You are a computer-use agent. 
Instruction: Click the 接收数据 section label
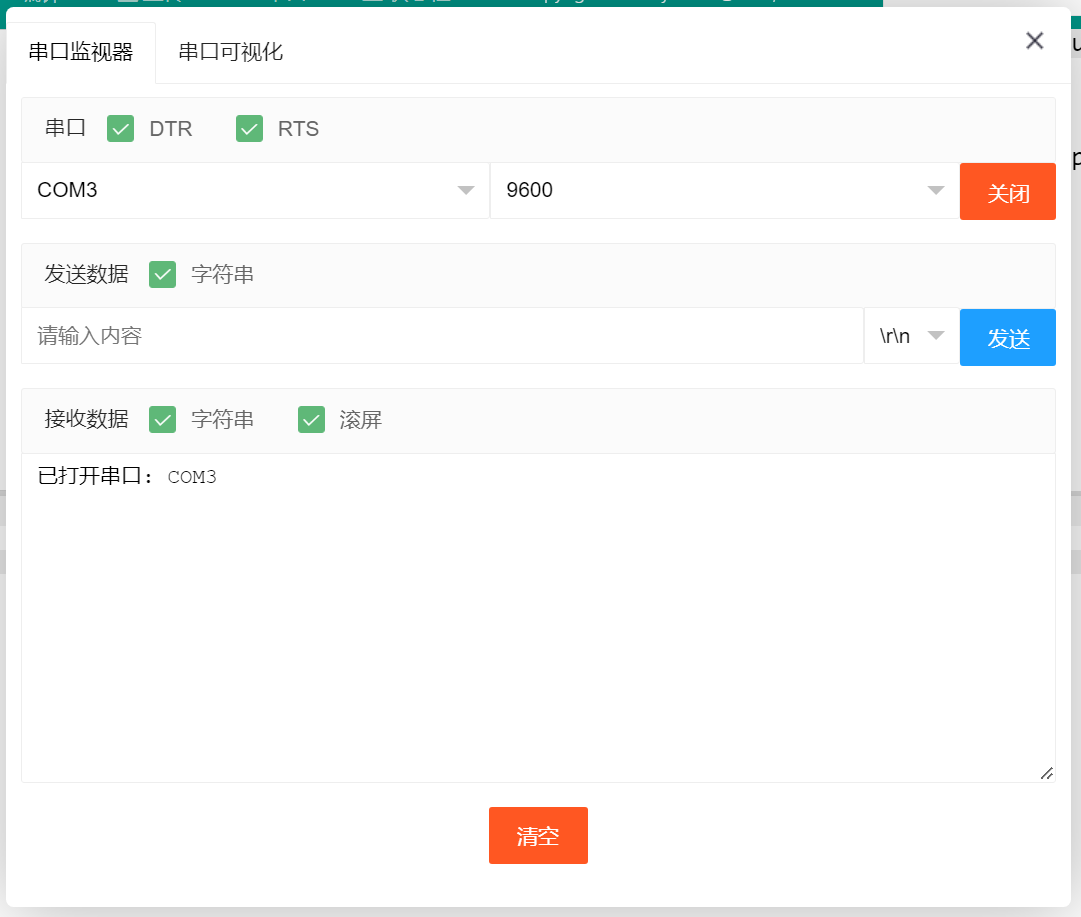click(87, 420)
